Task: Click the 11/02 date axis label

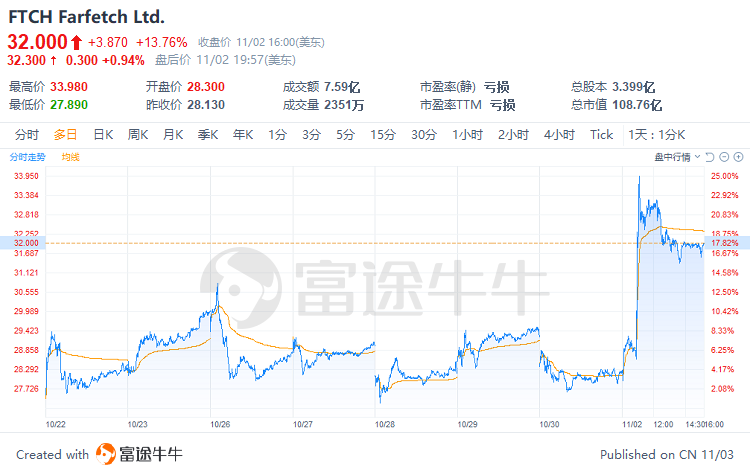Action: pyautogui.click(x=632, y=424)
